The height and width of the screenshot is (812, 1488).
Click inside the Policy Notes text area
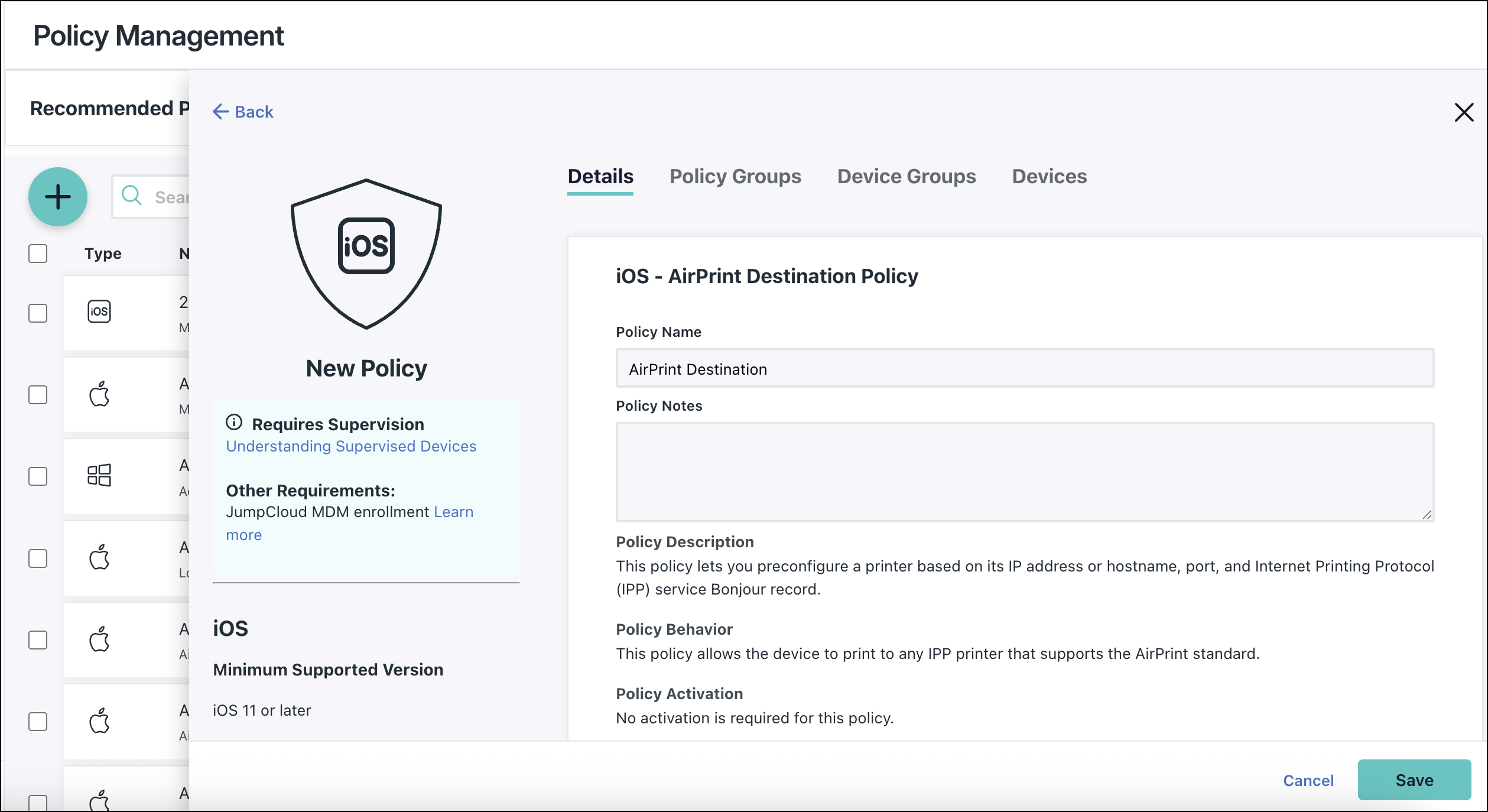coord(1022,472)
